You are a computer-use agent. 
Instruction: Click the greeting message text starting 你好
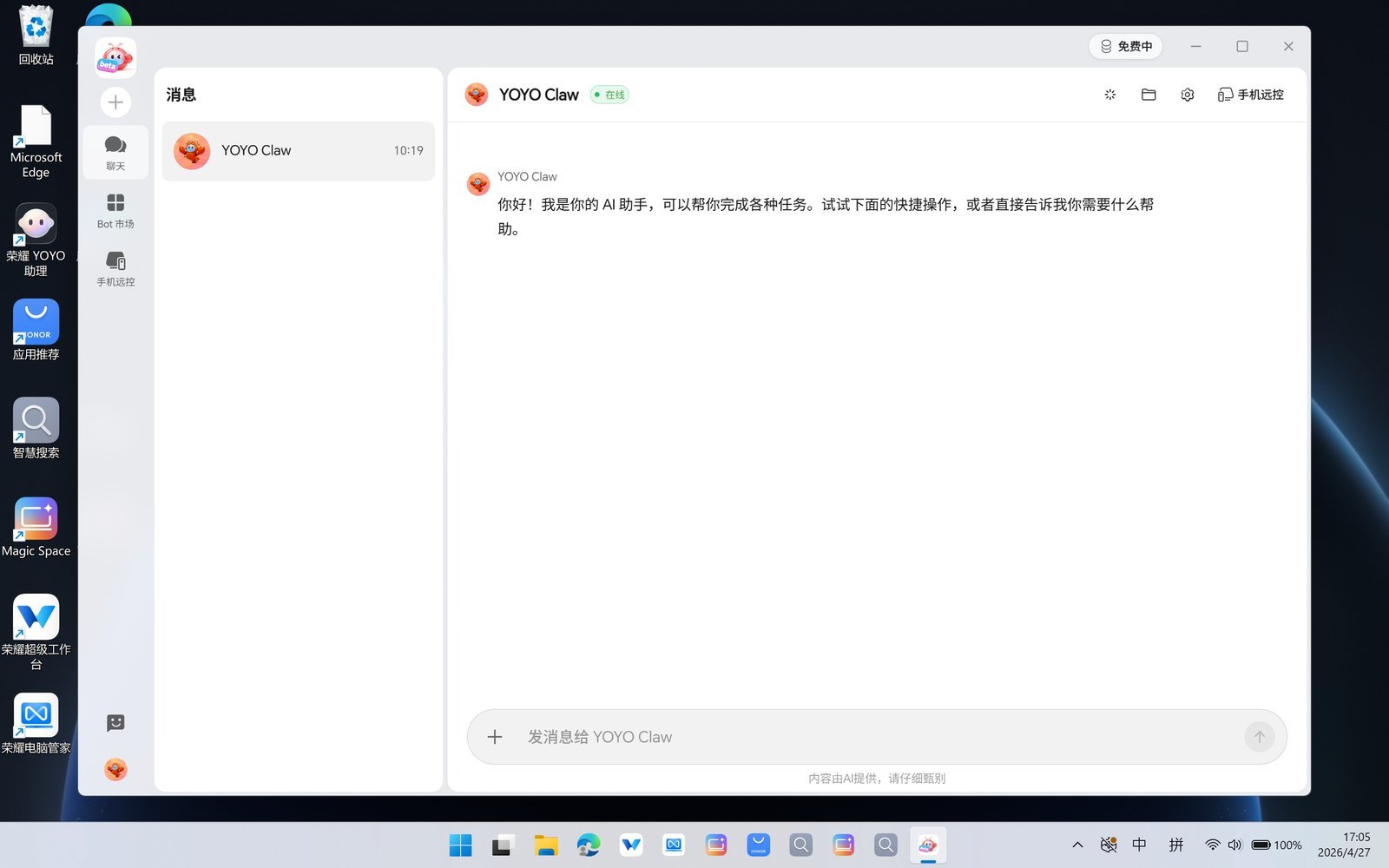pos(825,217)
